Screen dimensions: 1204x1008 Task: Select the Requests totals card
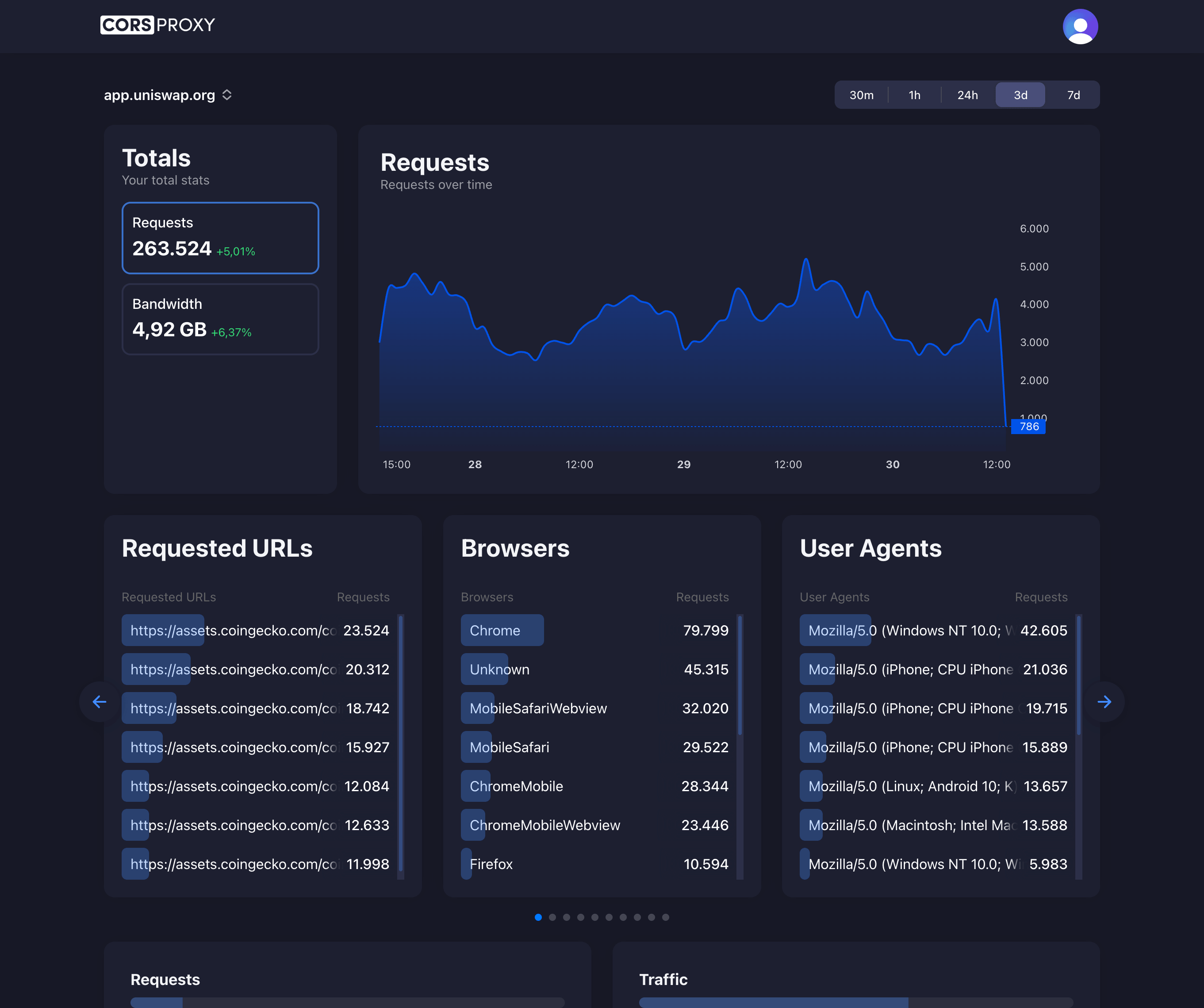219,238
